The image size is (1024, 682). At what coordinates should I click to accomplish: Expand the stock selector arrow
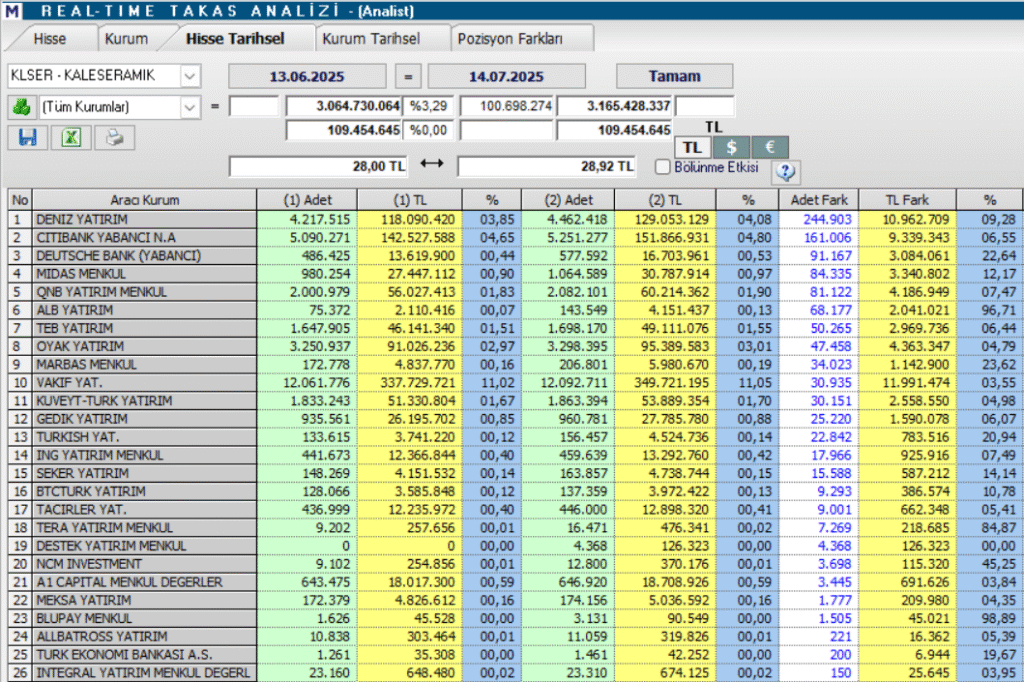point(187,75)
